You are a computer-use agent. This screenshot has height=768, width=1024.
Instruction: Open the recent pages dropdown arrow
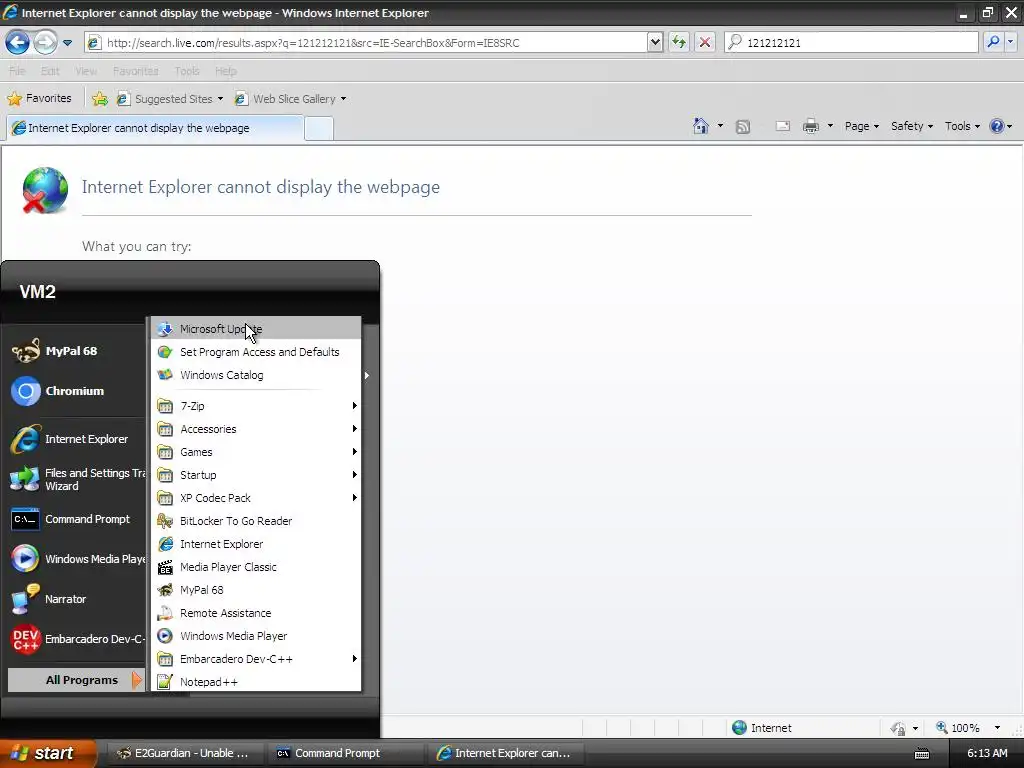click(x=67, y=43)
